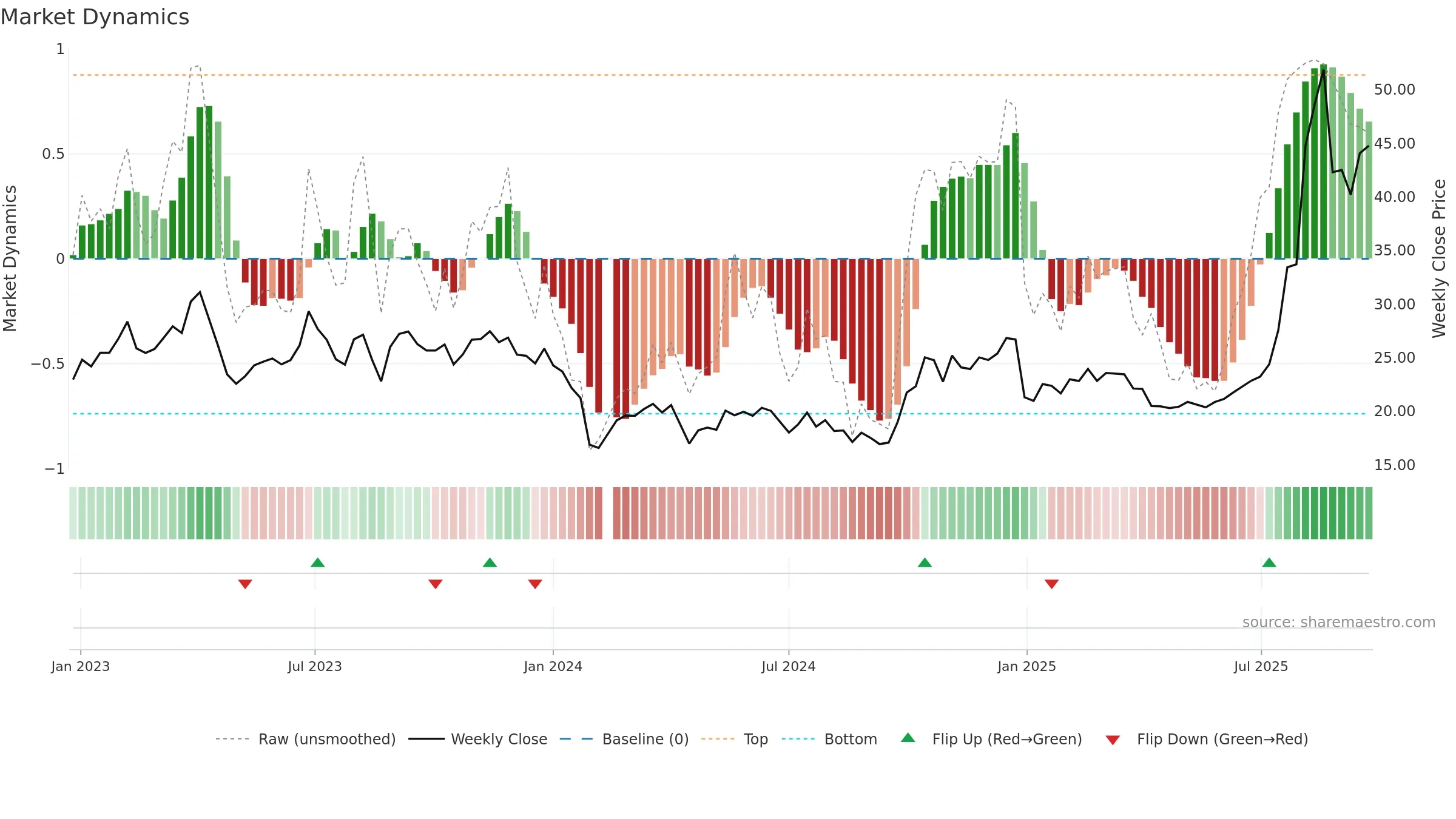Click the first red flip-down triangle before Jul 2023

[245, 584]
